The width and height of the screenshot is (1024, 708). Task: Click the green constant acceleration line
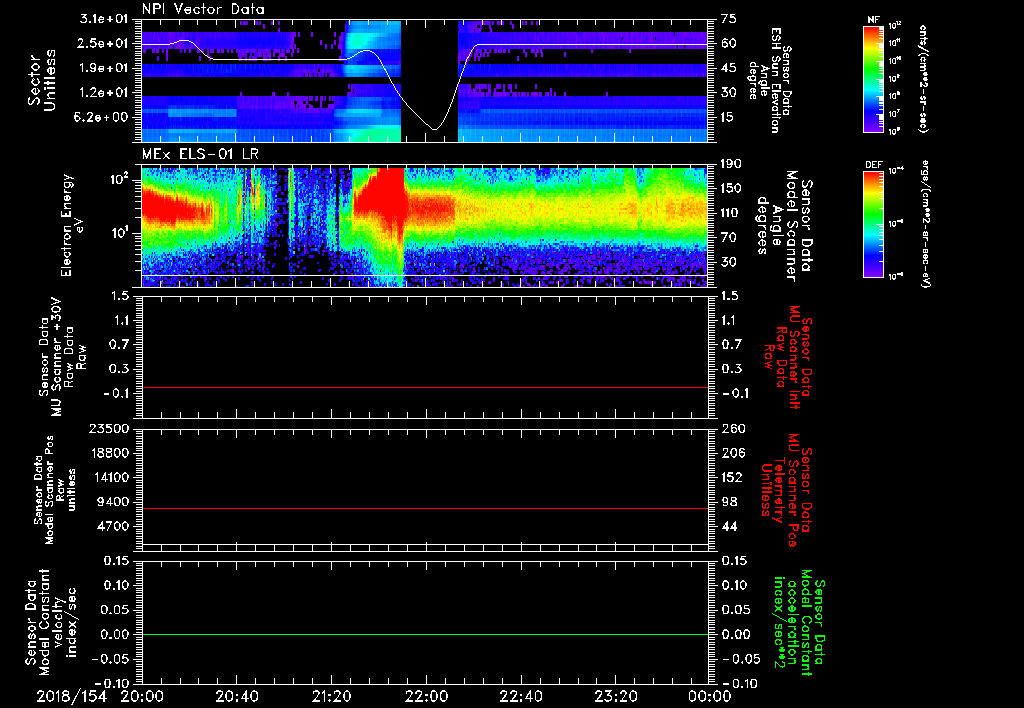(x=424, y=634)
